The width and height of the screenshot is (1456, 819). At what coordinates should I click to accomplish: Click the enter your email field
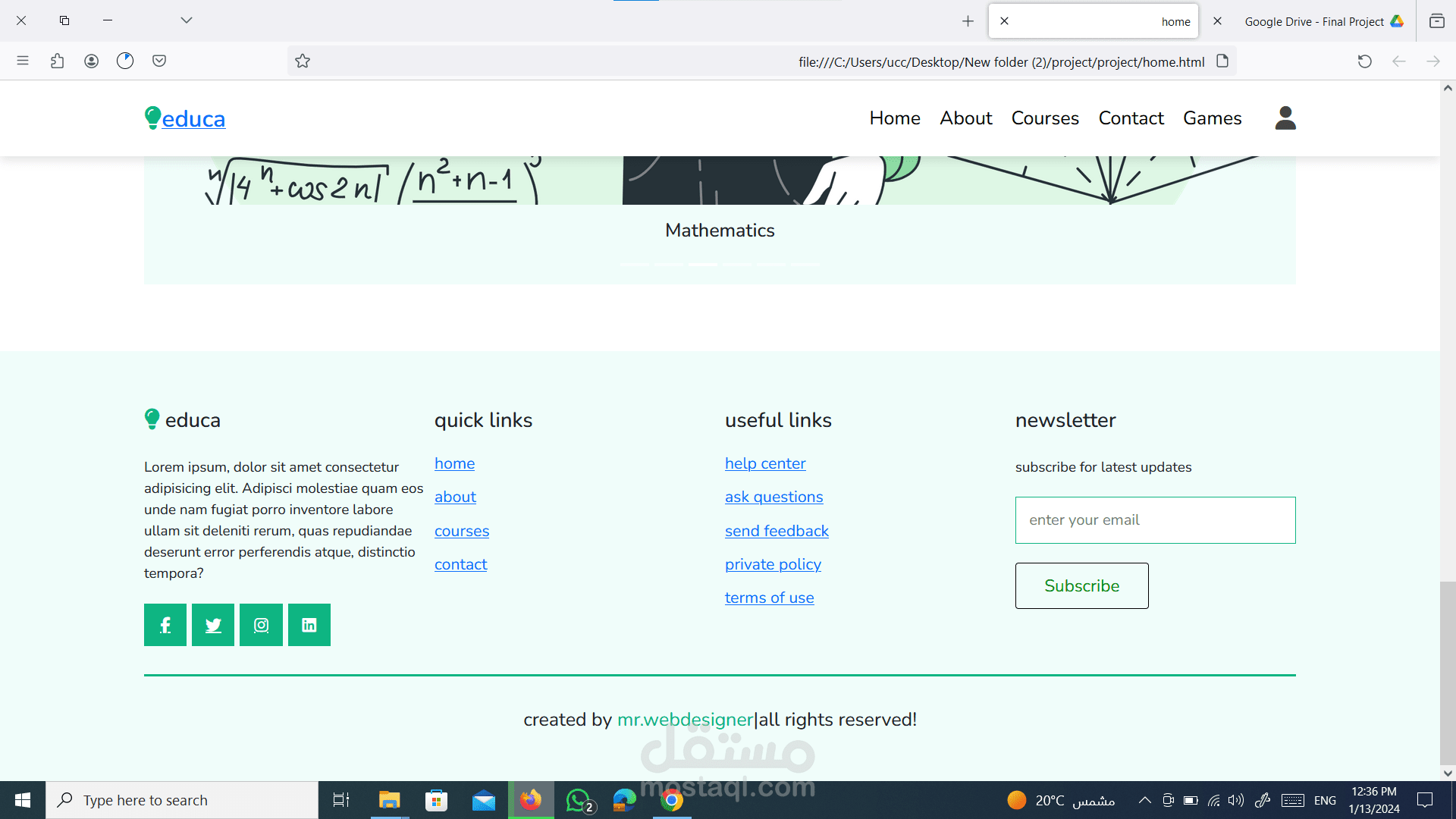1155,520
